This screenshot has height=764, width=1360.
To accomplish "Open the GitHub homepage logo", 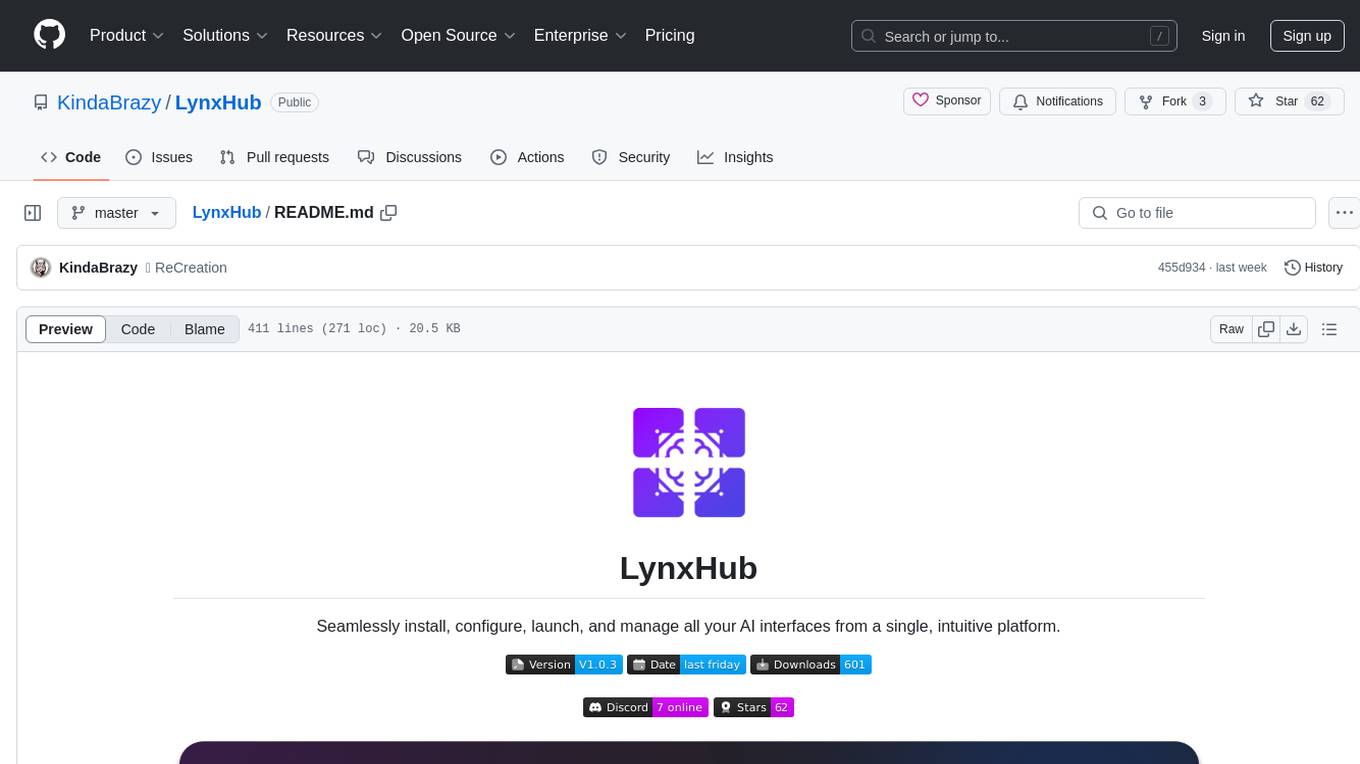I will coord(49,35).
